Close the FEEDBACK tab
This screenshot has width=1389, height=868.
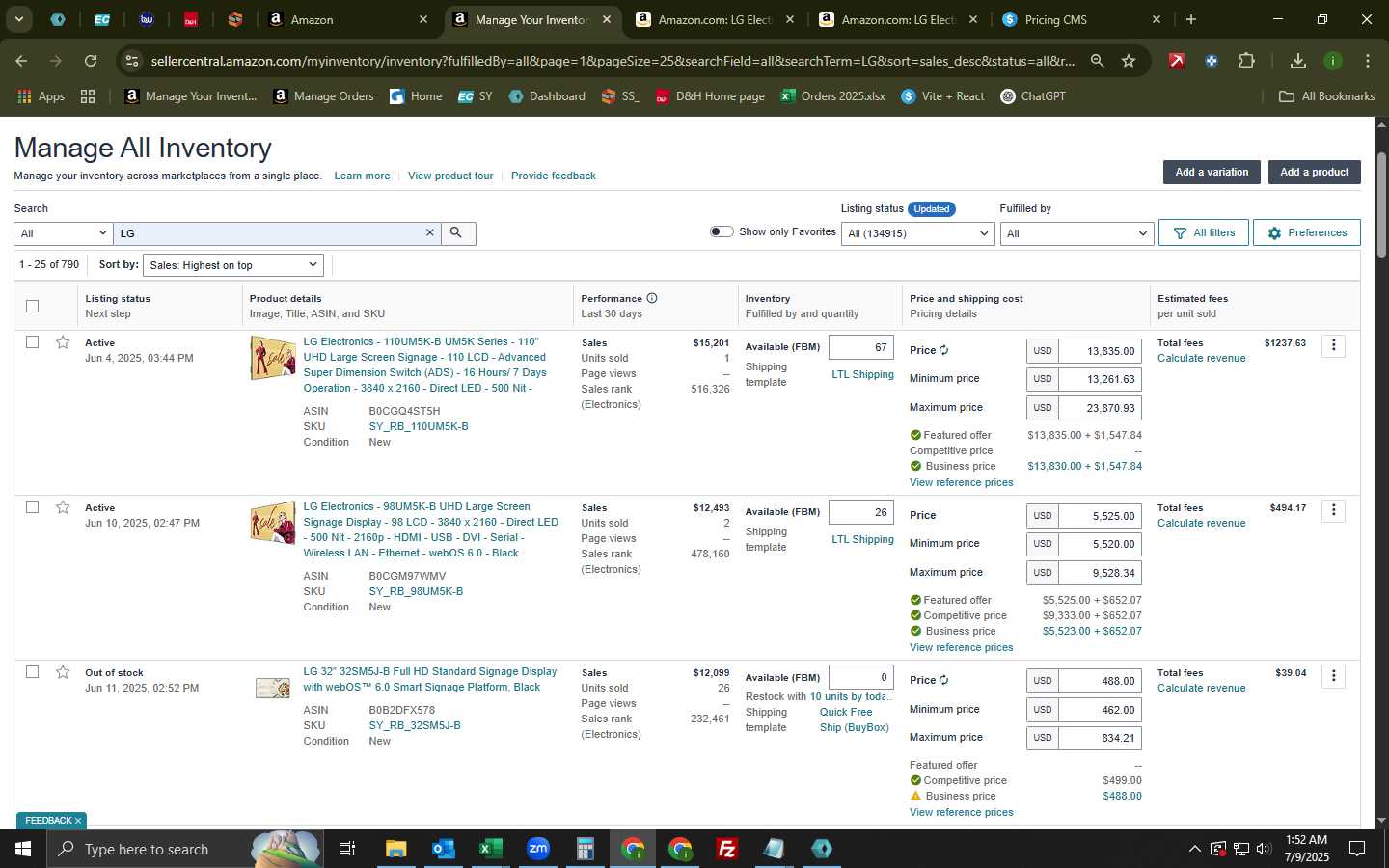pyautogui.click(x=78, y=821)
